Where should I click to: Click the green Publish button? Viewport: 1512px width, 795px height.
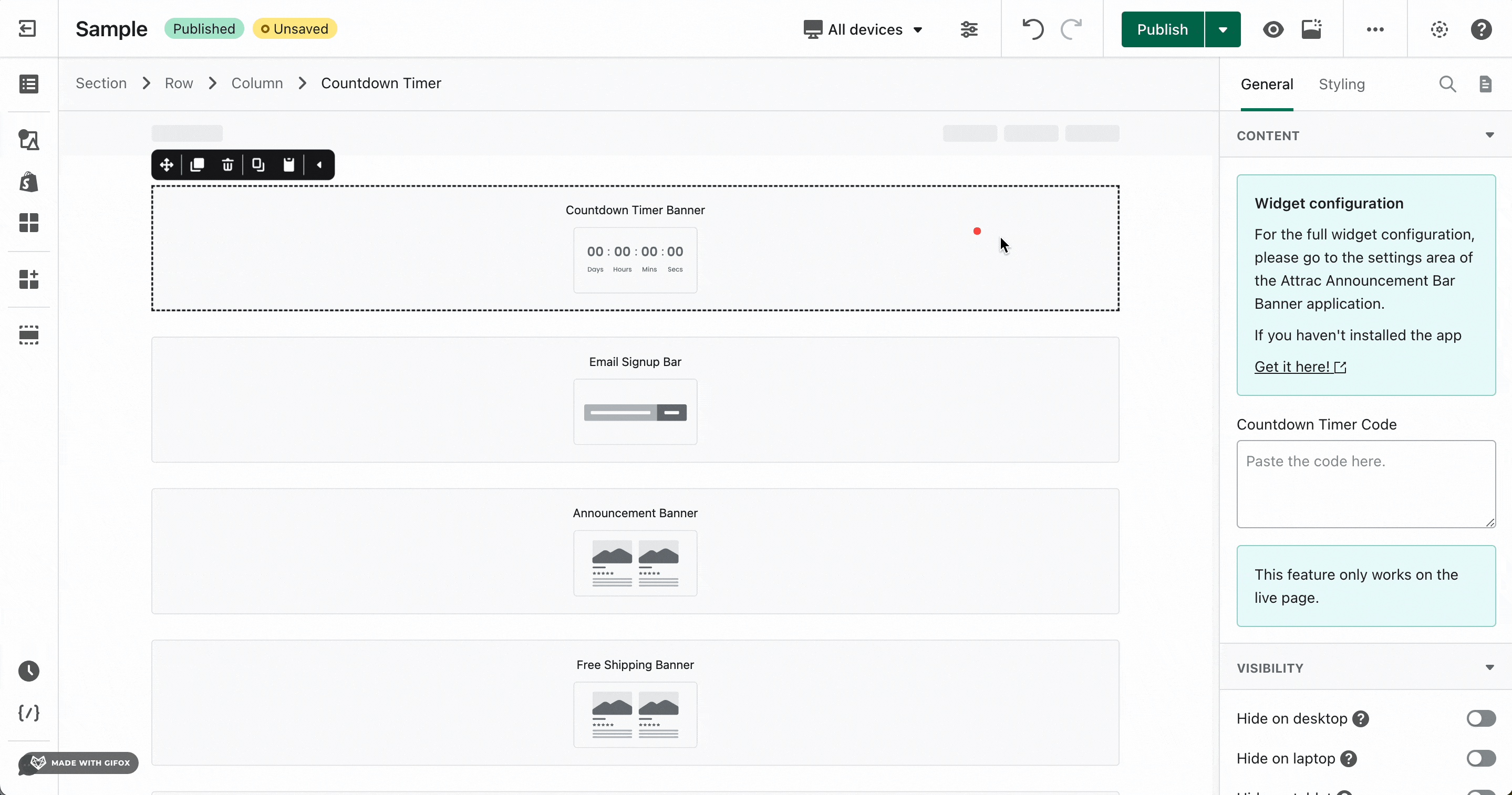click(x=1162, y=29)
